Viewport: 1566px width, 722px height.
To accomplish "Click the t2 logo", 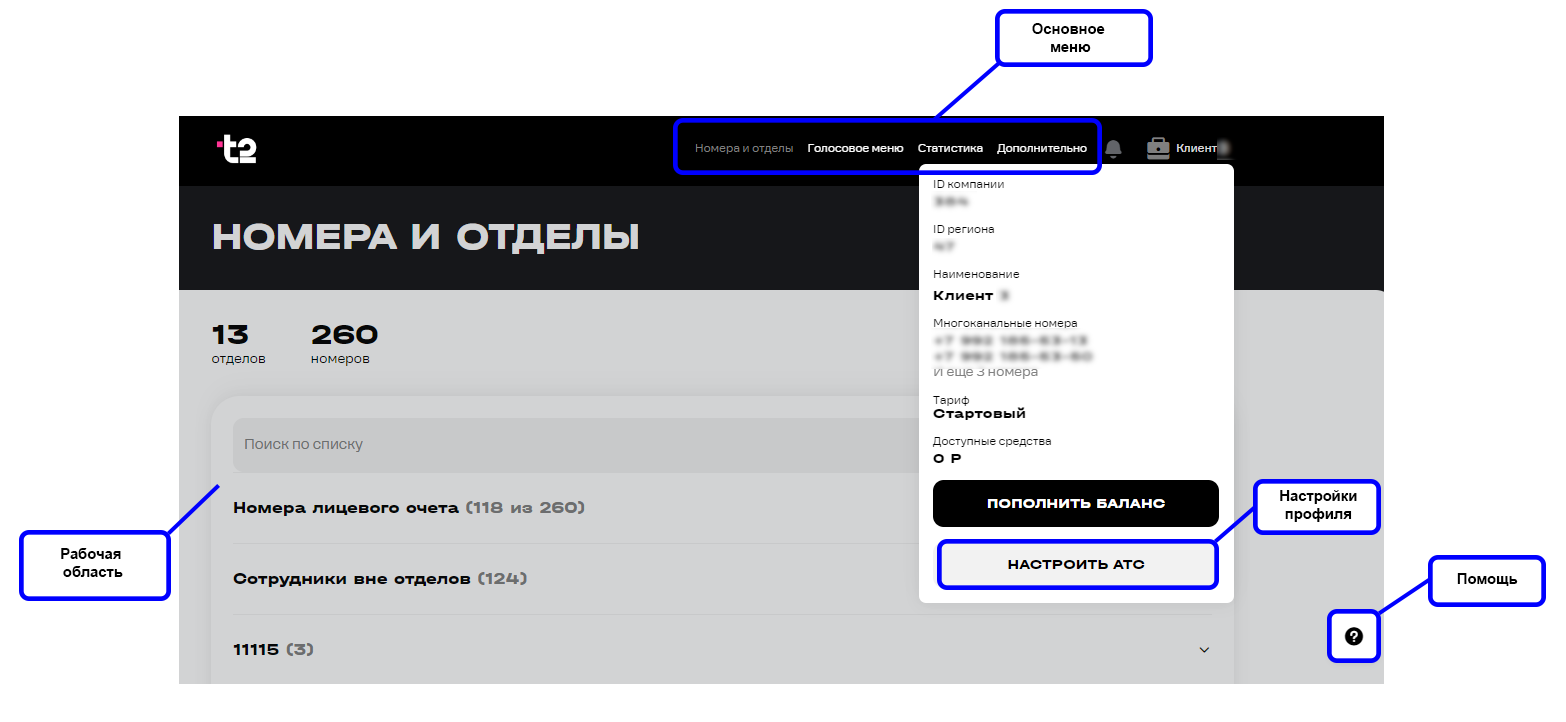I will (x=237, y=149).
